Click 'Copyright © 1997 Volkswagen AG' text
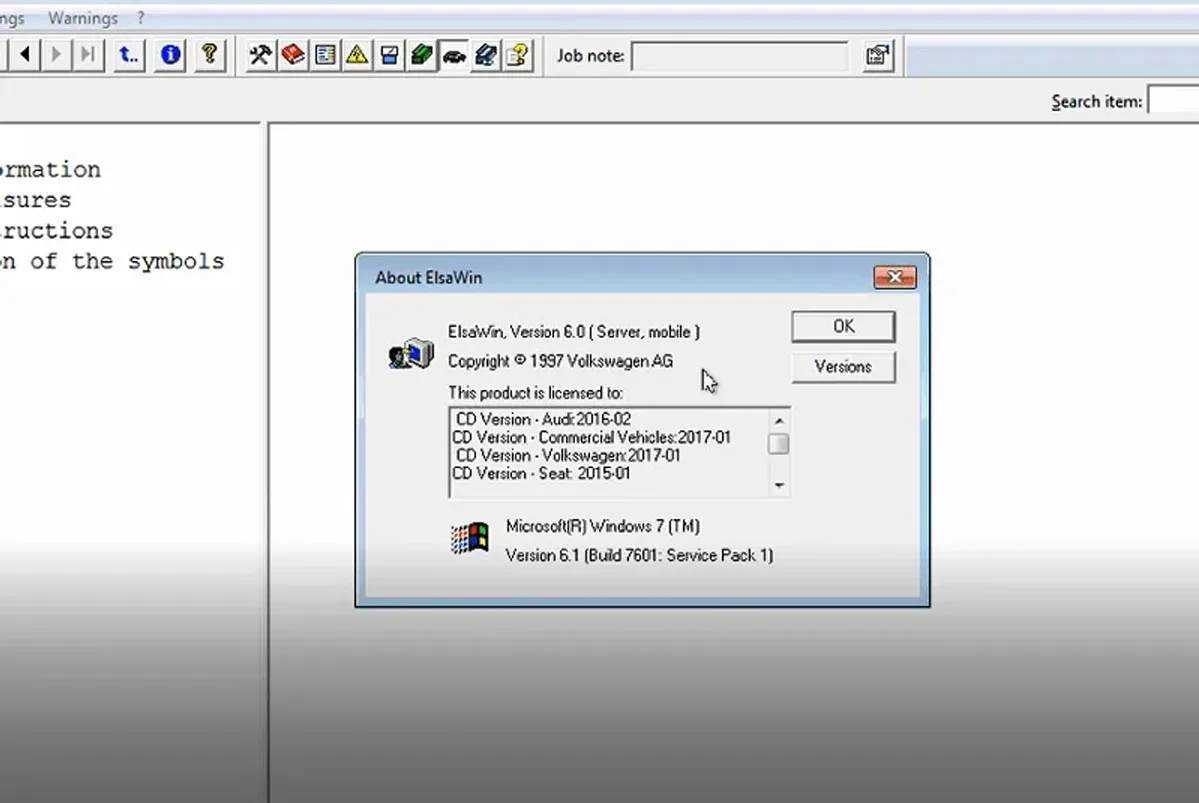Viewport: 1199px width, 803px height. [x=561, y=361]
